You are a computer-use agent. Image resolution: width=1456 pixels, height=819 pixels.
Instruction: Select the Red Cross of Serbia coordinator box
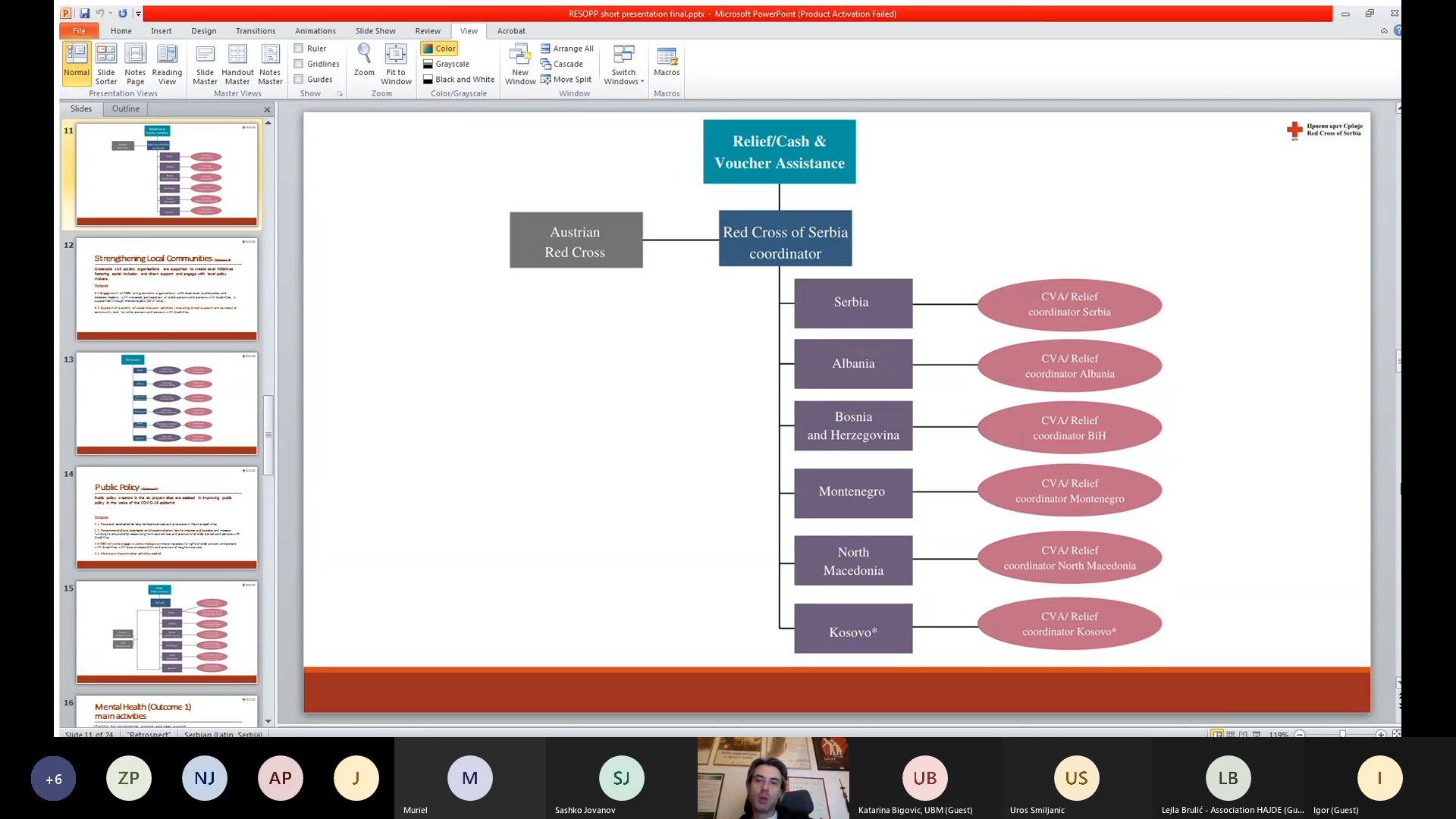tap(786, 238)
